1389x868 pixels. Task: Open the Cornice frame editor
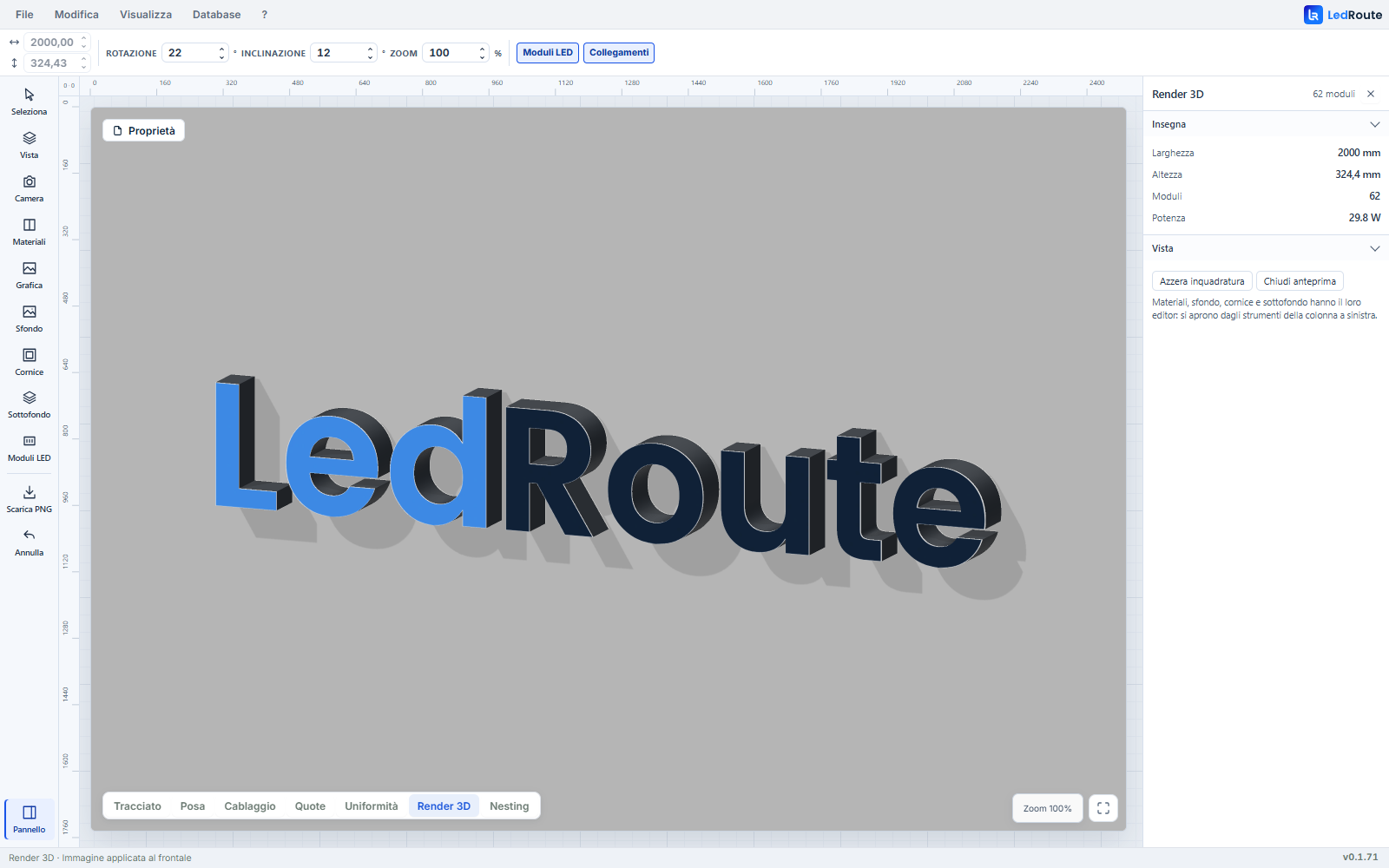[x=29, y=362]
